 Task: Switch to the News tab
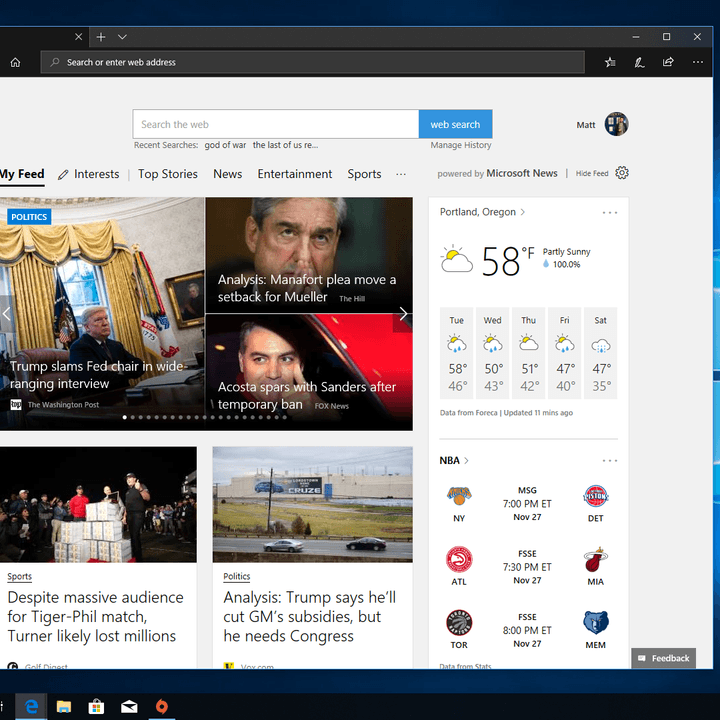227,174
